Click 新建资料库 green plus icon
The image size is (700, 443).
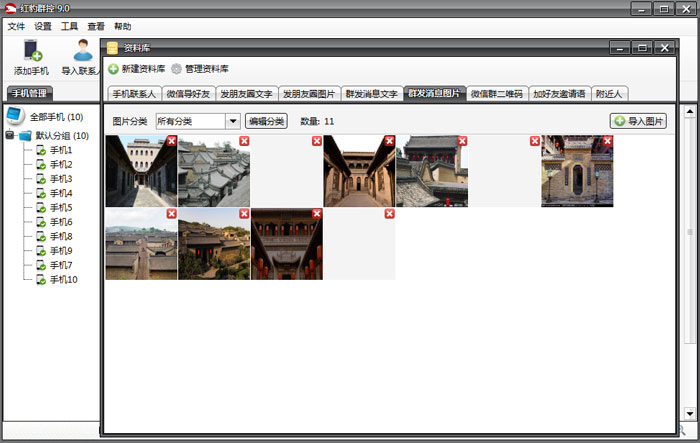113,69
